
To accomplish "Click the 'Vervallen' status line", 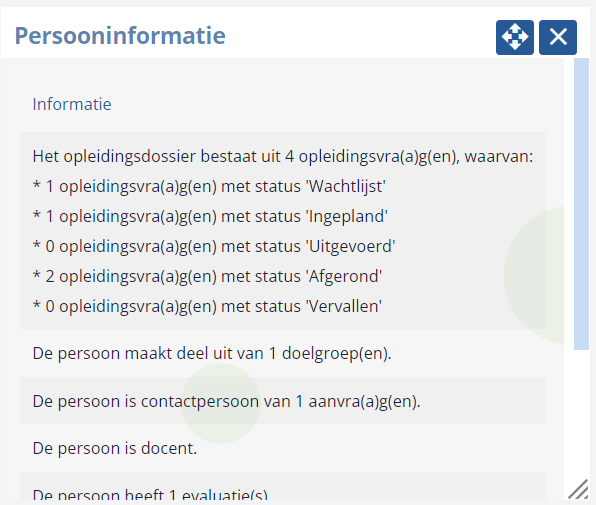I will click(207, 307).
